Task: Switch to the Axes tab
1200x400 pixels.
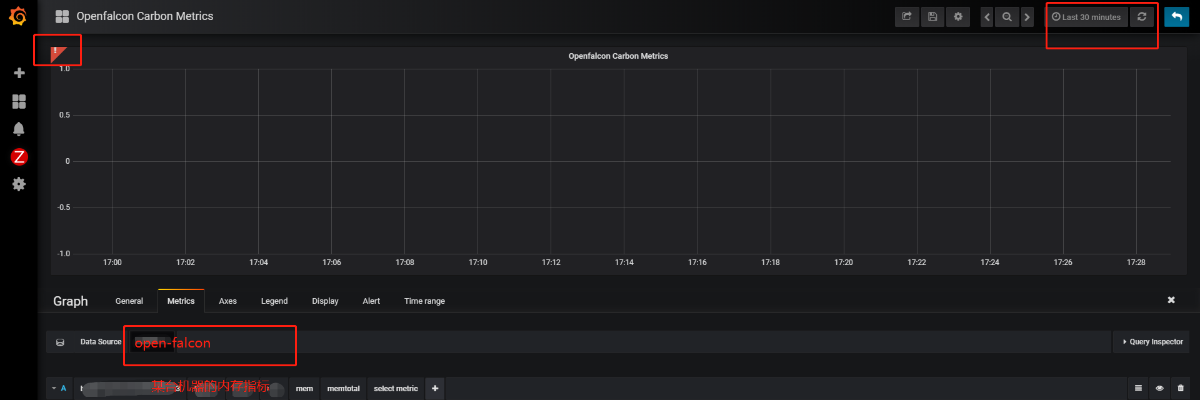Action: (x=227, y=301)
